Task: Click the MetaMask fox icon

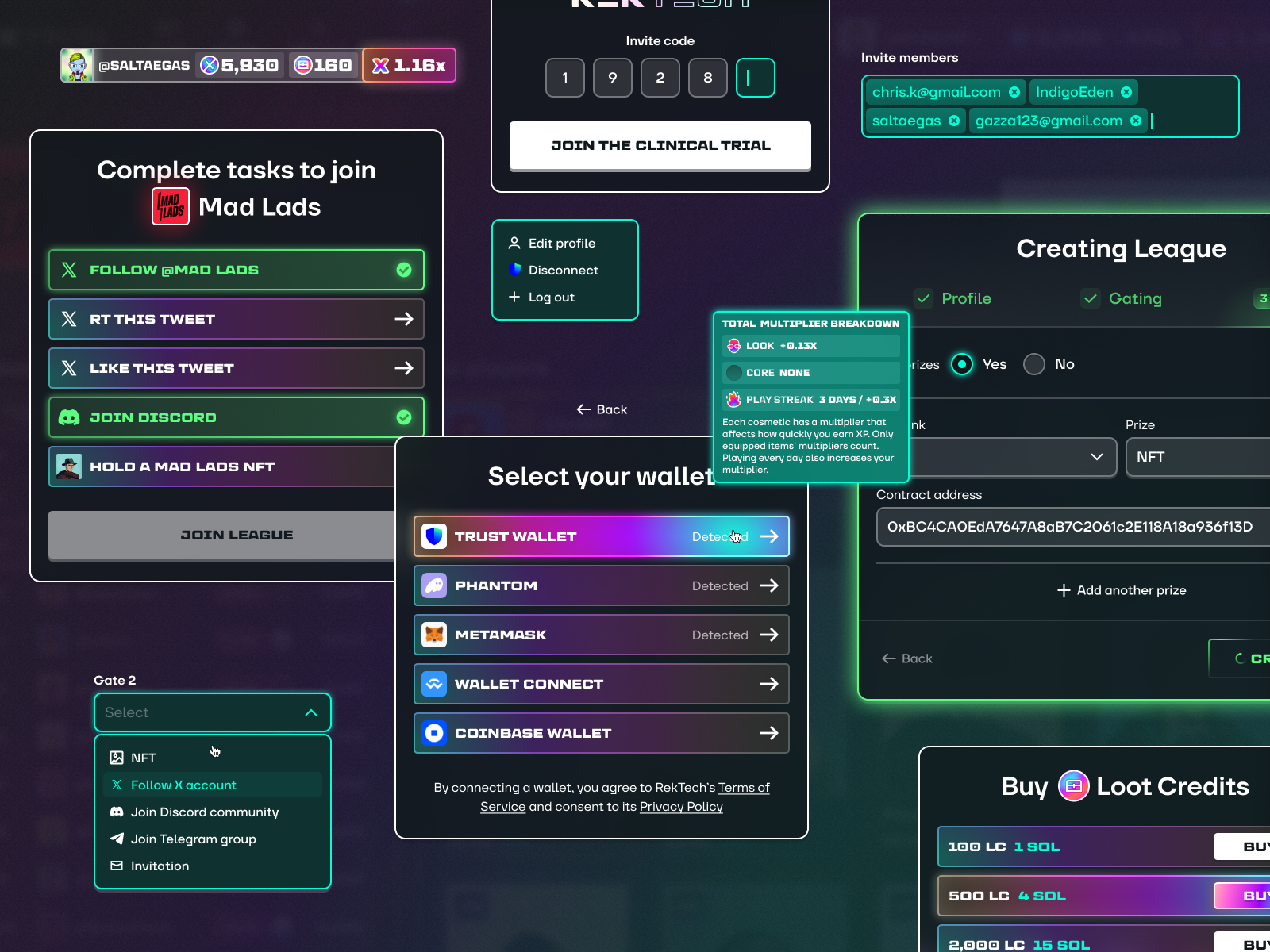Action: (434, 635)
